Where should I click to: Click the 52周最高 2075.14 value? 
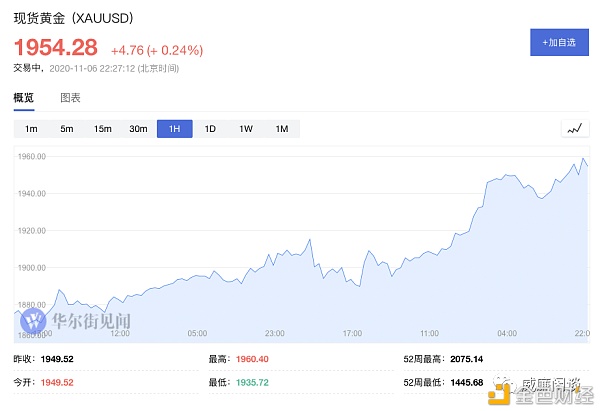click(x=466, y=359)
